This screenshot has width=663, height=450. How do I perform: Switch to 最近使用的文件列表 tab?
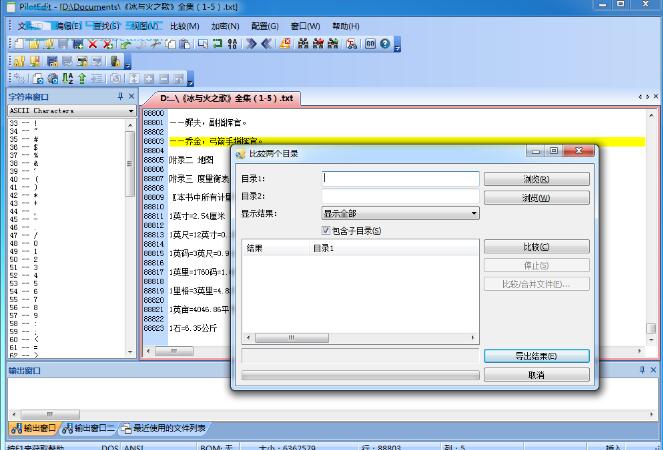click(x=164, y=428)
